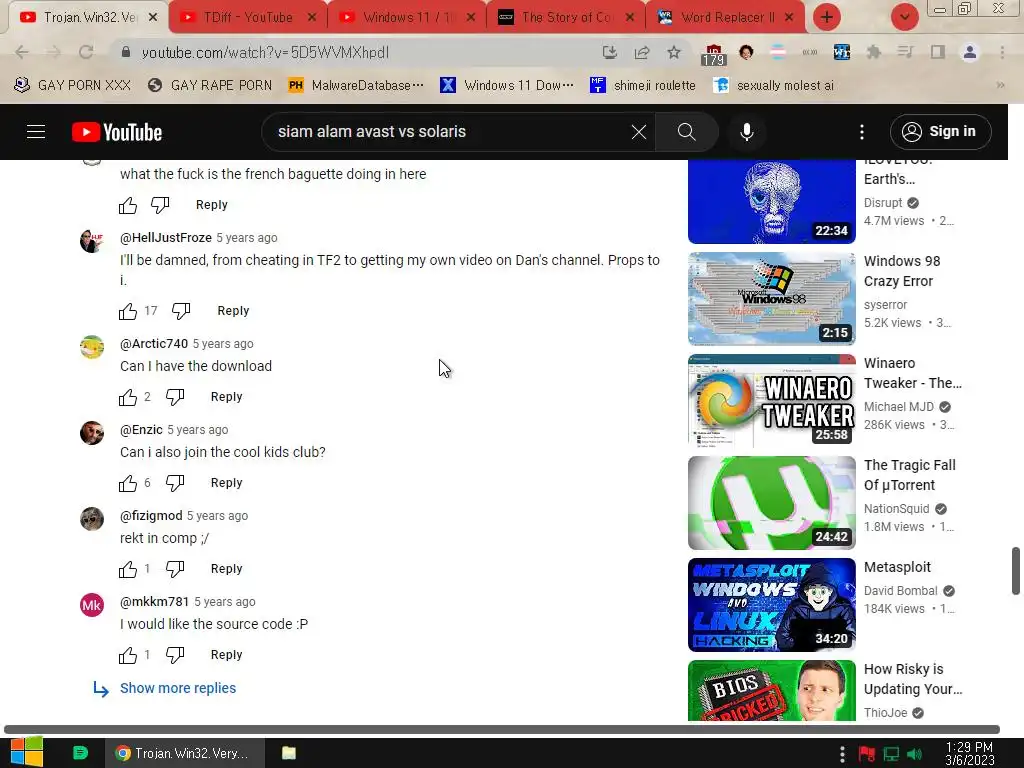Open a new tab with plus button

pos(827,17)
